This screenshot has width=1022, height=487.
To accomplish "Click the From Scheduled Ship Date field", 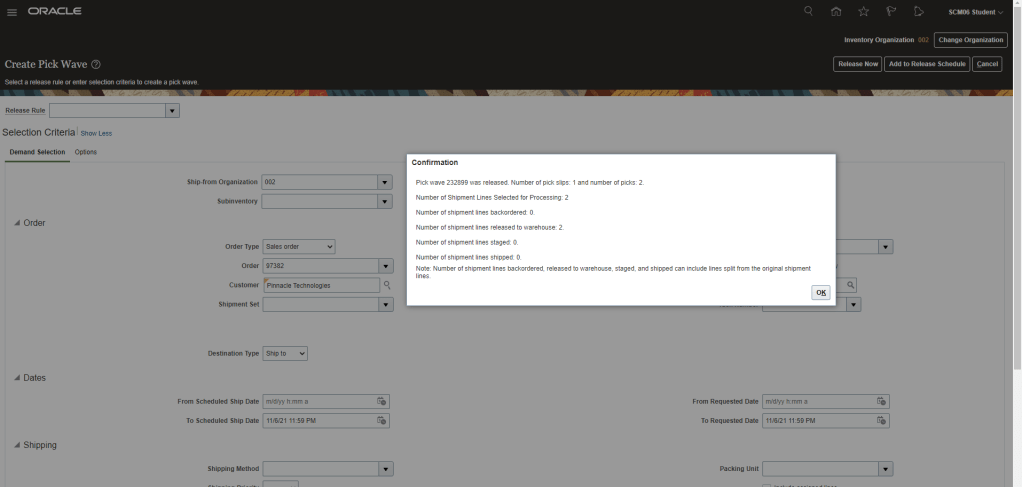I will pos(318,401).
